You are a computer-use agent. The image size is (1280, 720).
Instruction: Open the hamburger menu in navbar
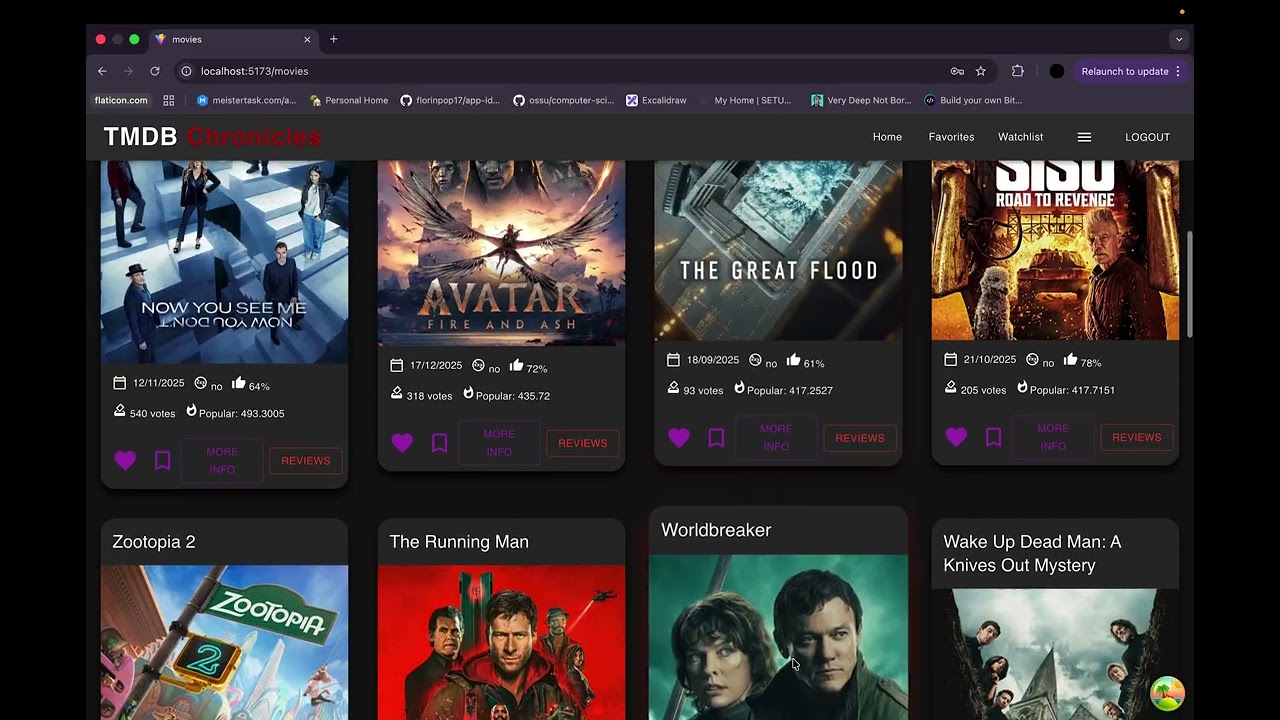tap(1084, 137)
